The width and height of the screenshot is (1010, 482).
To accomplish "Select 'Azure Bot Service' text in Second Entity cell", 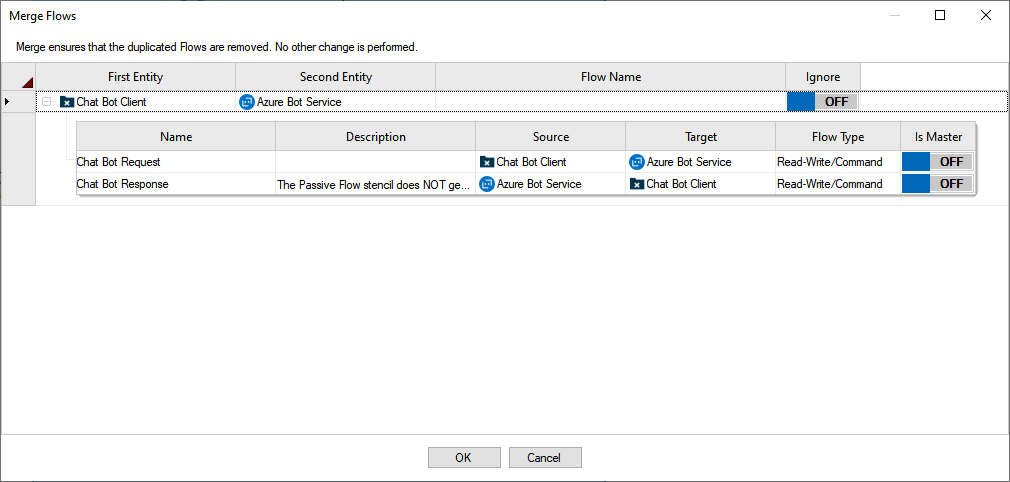I will click(x=299, y=102).
